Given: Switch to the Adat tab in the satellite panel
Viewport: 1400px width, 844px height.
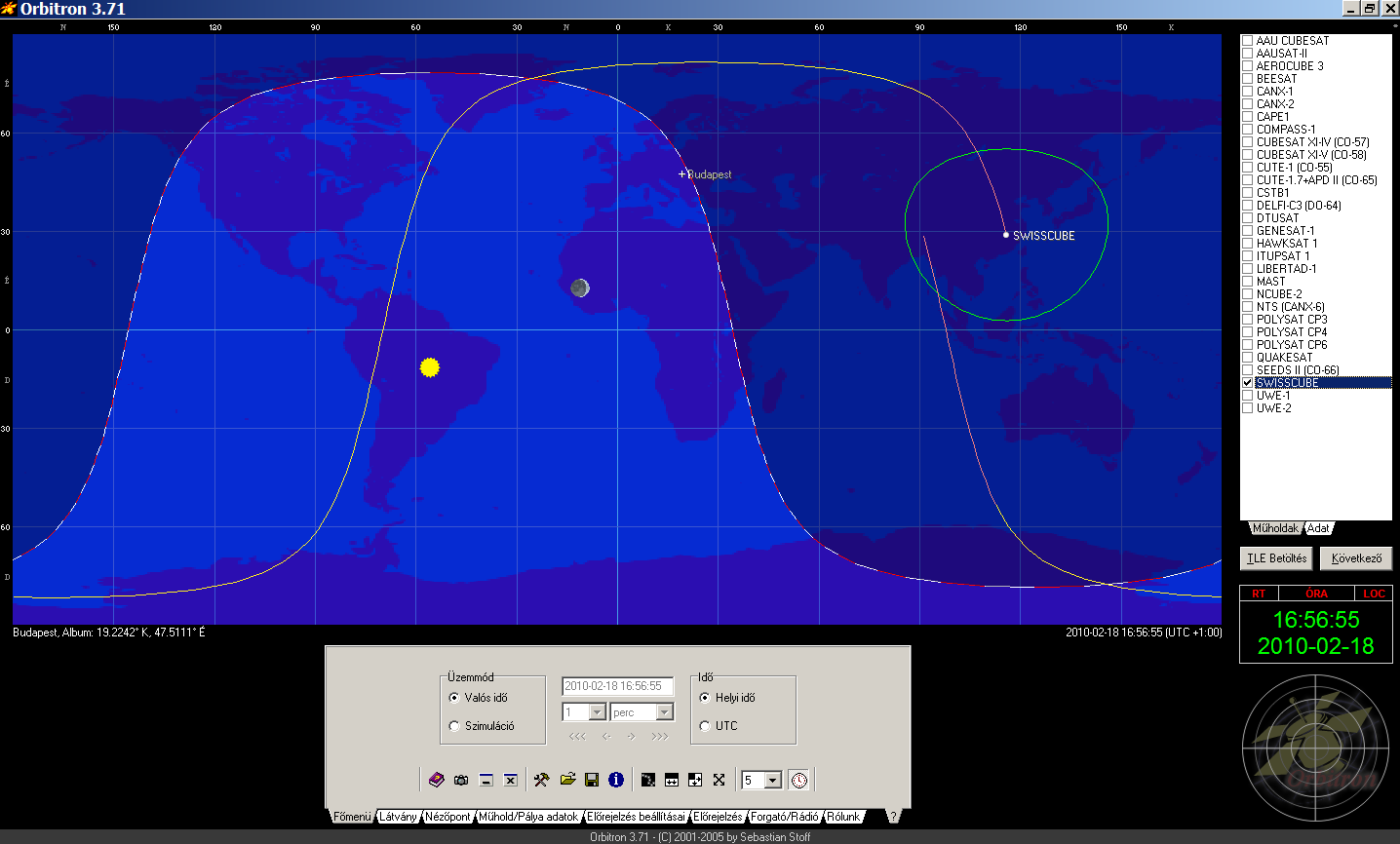Looking at the screenshot, I should point(1318,528).
